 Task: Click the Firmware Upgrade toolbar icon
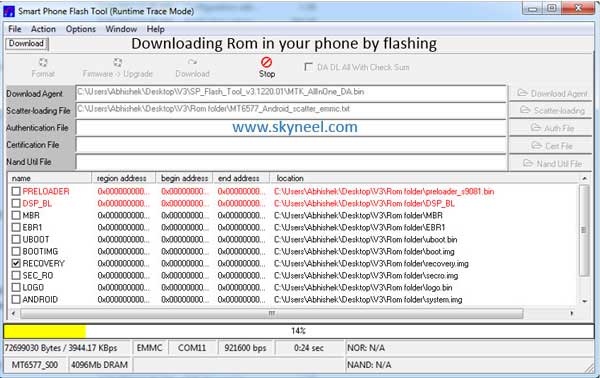tap(117, 62)
